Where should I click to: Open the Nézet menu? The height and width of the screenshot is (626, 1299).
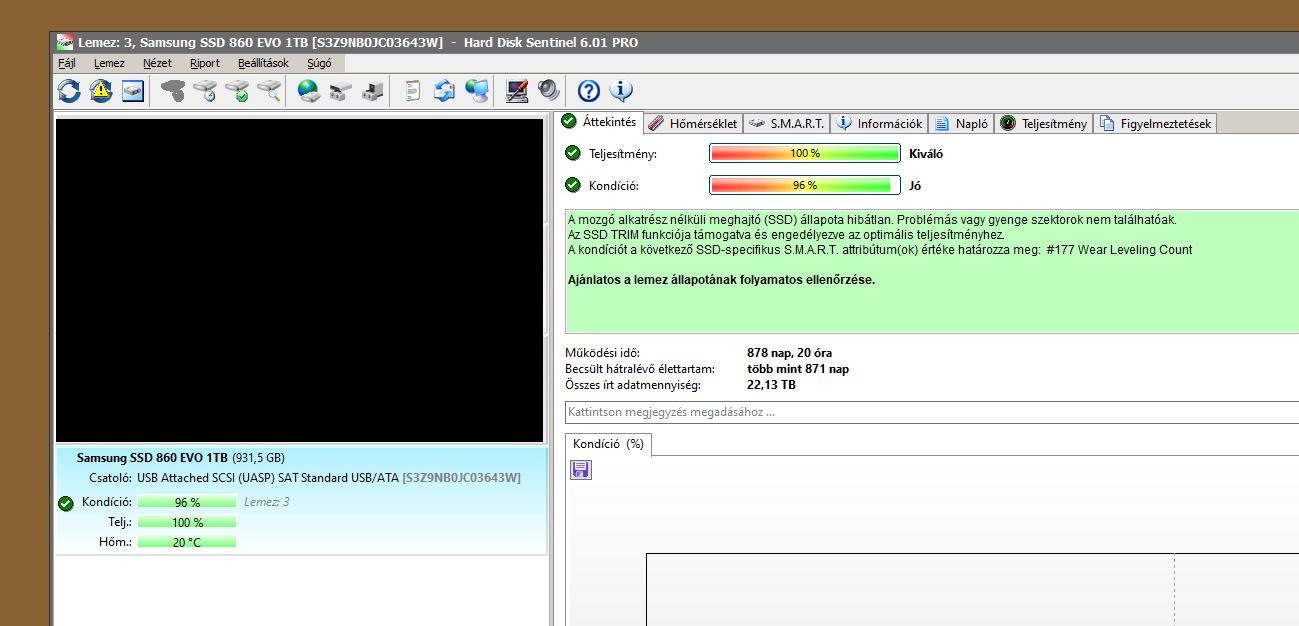(x=157, y=63)
